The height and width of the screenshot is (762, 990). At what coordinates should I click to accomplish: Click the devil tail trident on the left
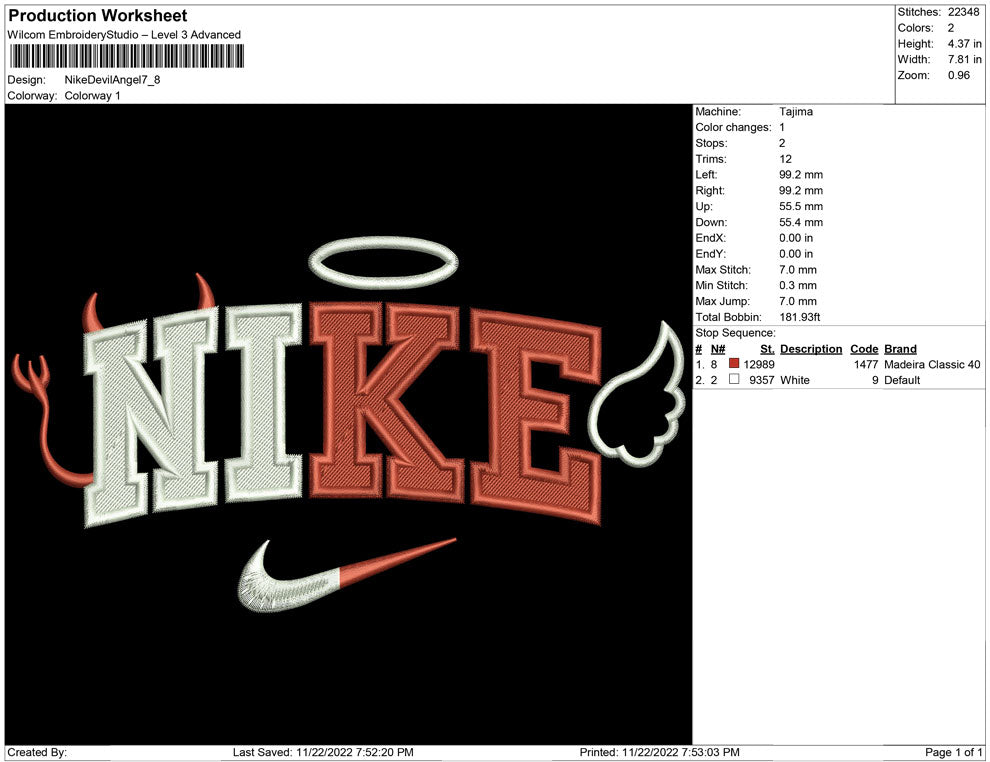pos(32,374)
